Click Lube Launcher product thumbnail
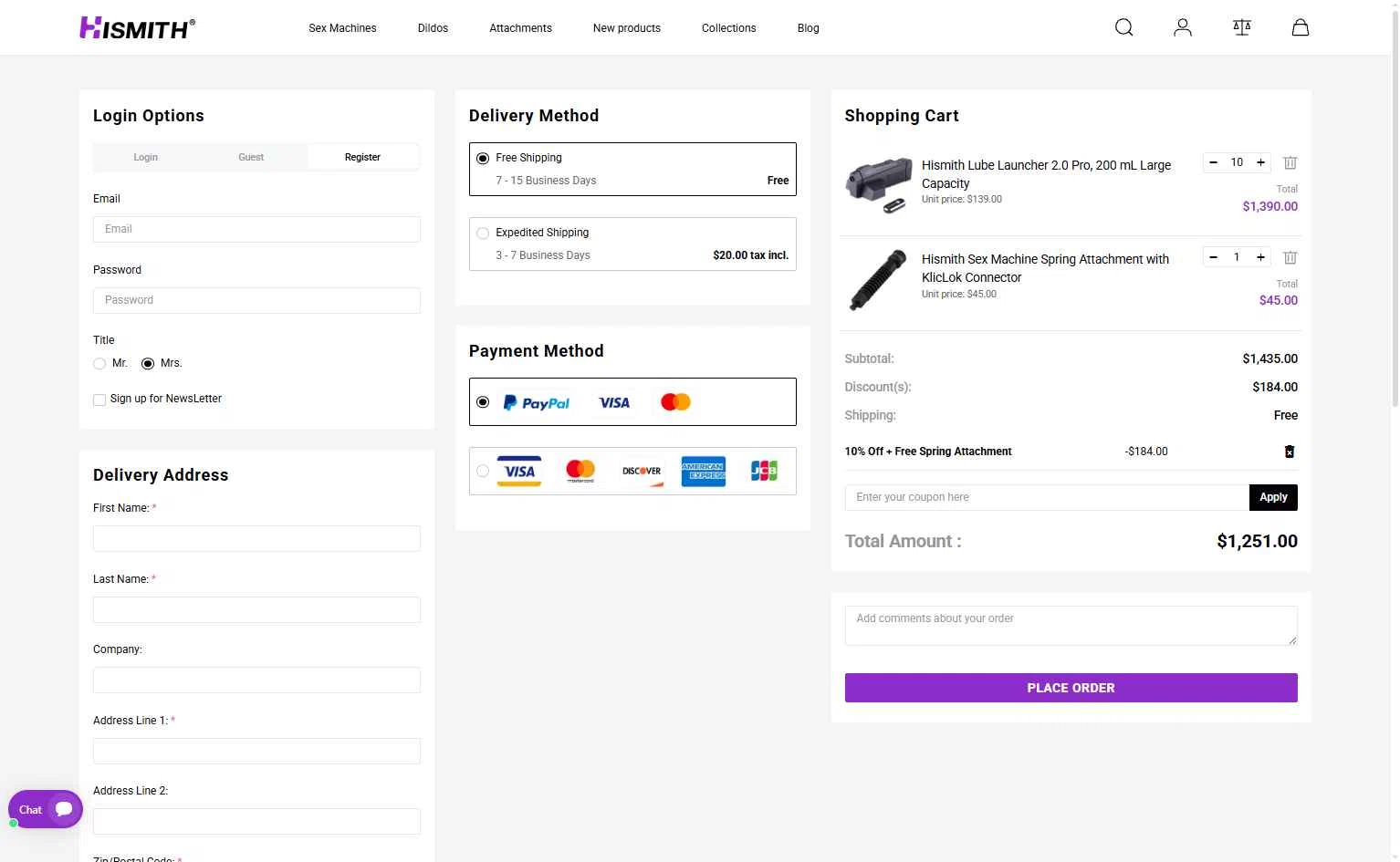The image size is (1400, 862). (878, 184)
